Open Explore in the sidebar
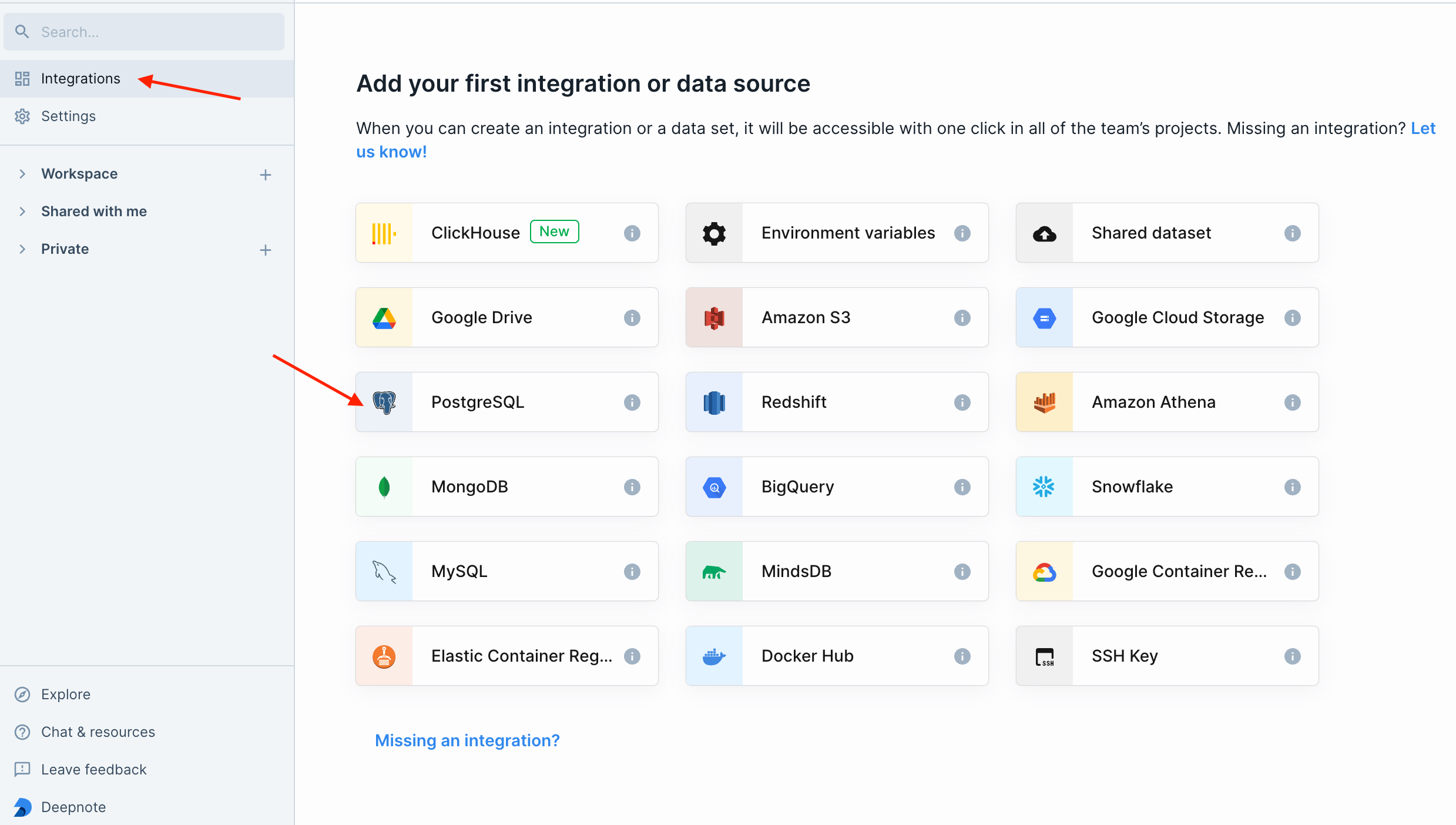 66,695
